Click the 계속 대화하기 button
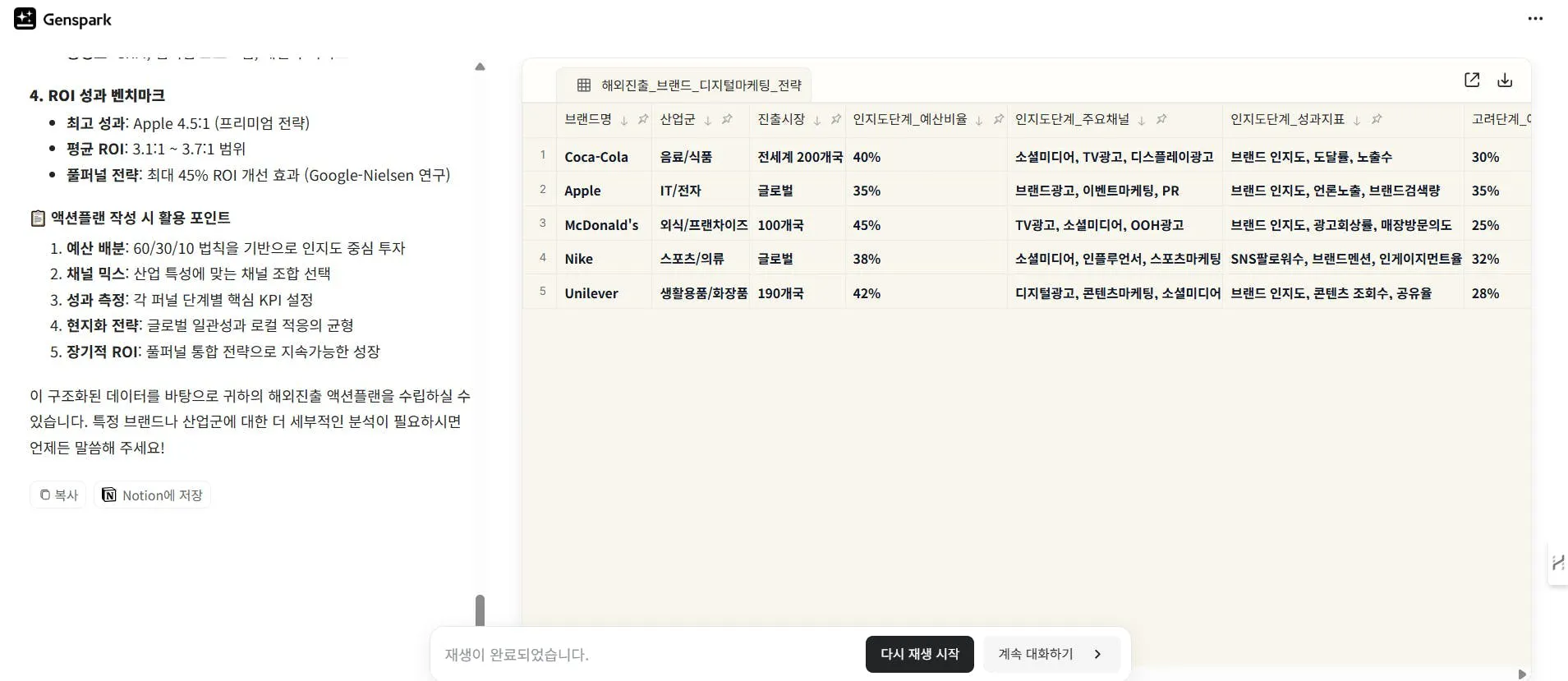The height and width of the screenshot is (681, 1568). coord(1051,654)
